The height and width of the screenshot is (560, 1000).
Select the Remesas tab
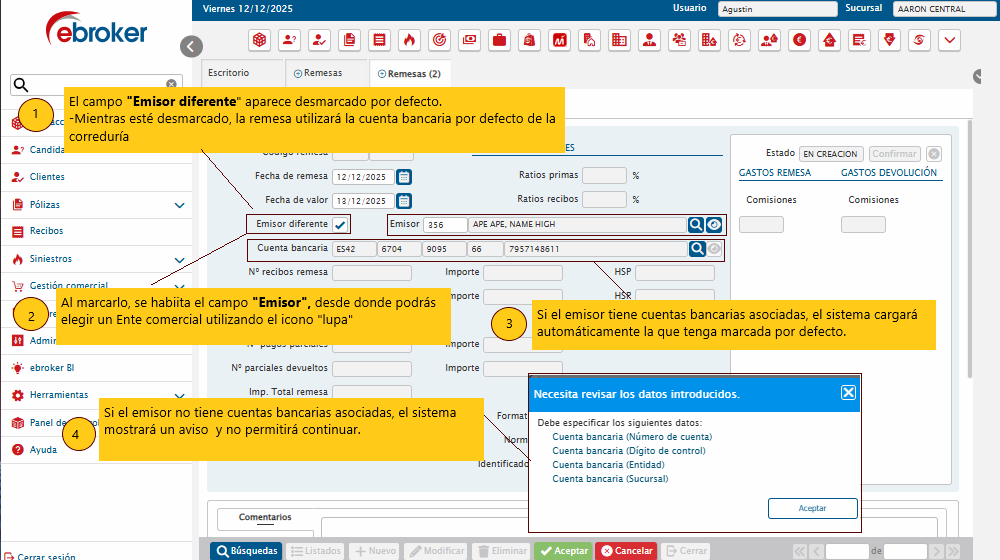[x=318, y=73]
